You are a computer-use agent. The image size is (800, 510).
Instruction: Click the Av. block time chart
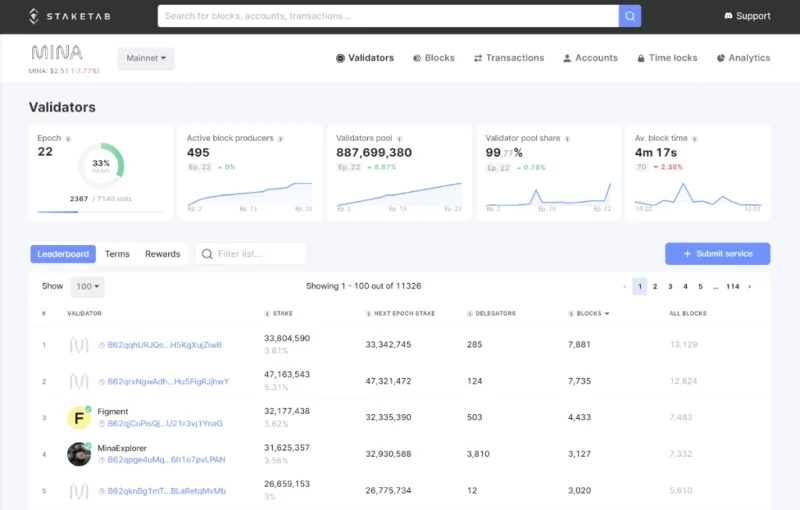[x=698, y=194]
